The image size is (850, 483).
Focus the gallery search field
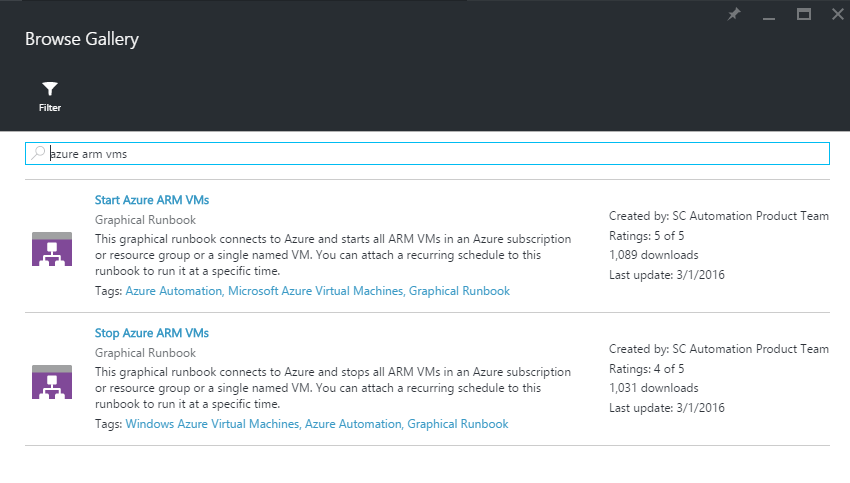[427, 153]
